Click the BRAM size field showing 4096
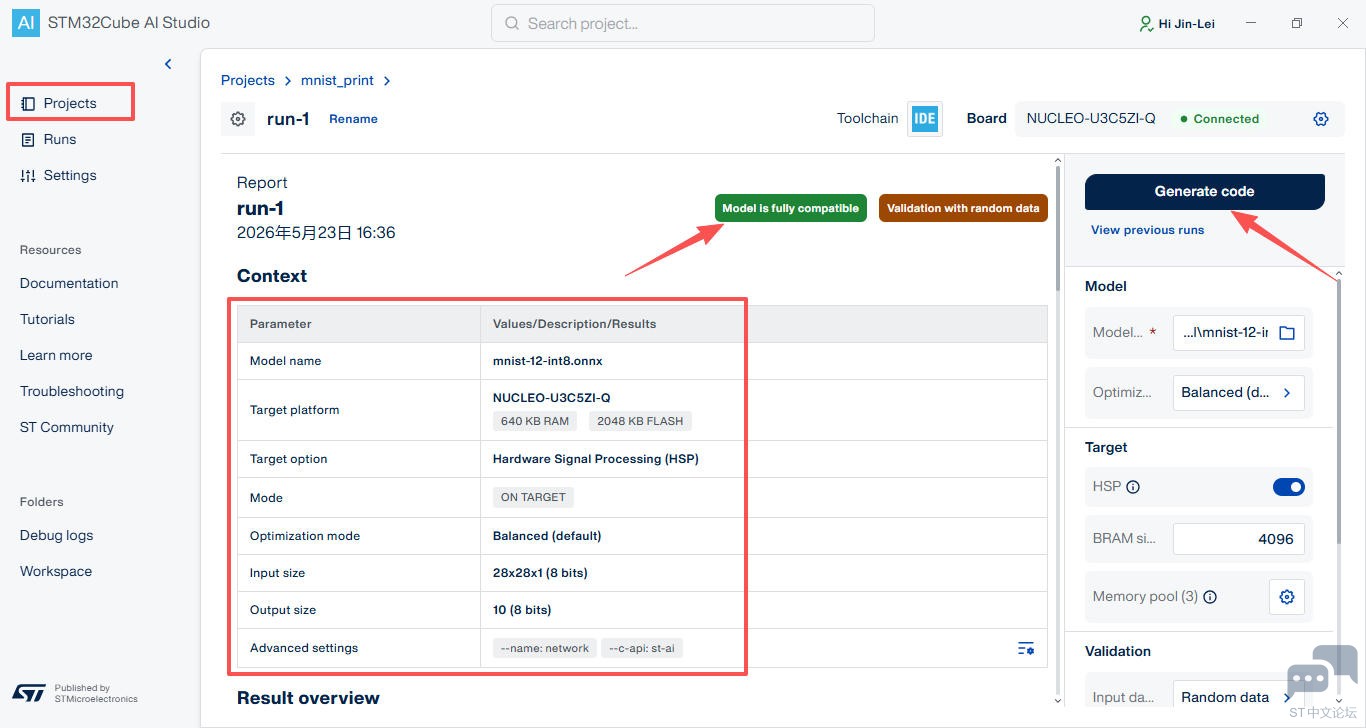 (1239, 539)
